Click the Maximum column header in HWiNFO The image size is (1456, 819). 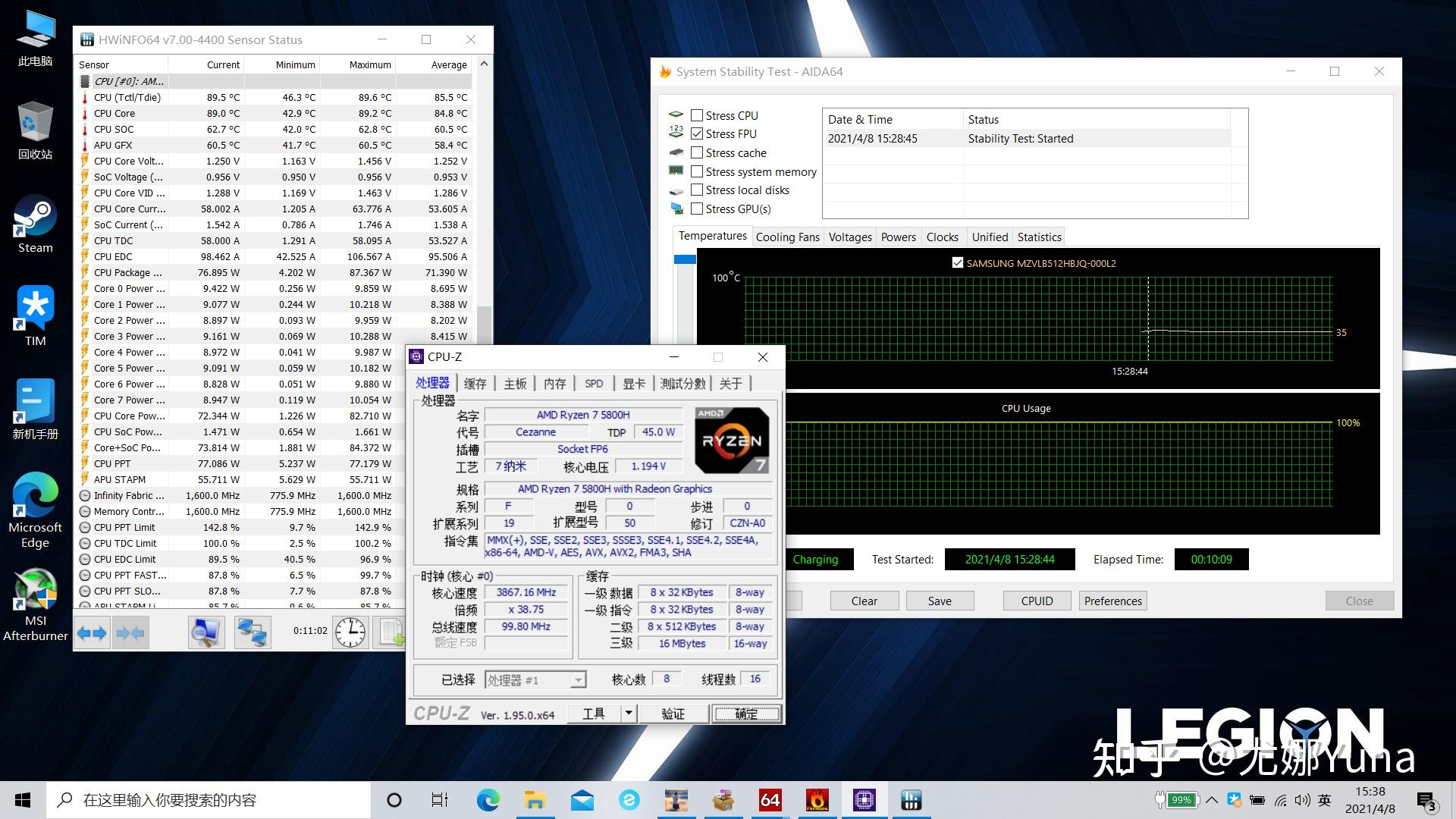click(358, 64)
